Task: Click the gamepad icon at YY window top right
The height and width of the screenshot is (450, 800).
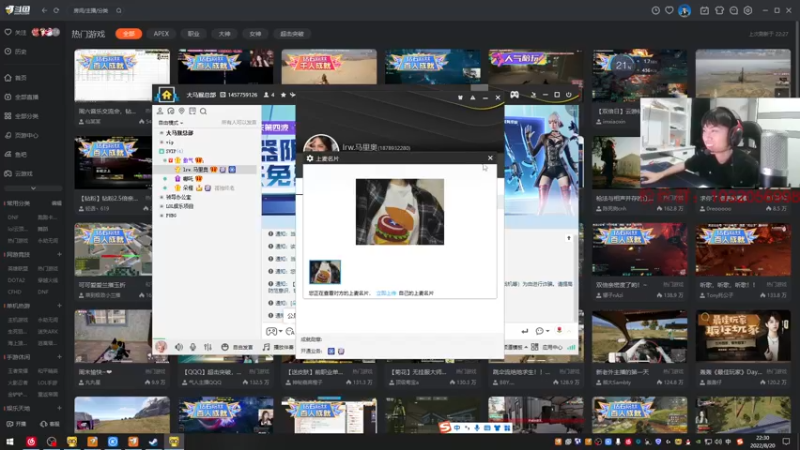Action: pyautogui.click(x=514, y=95)
